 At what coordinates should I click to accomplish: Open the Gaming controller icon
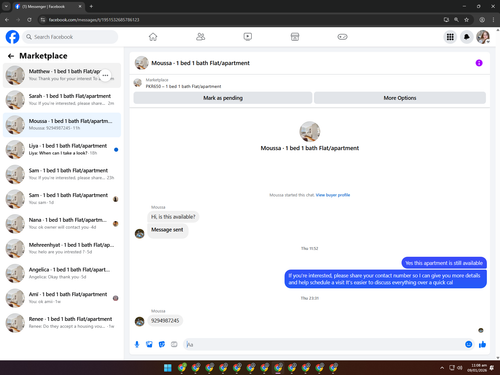[x=342, y=37]
